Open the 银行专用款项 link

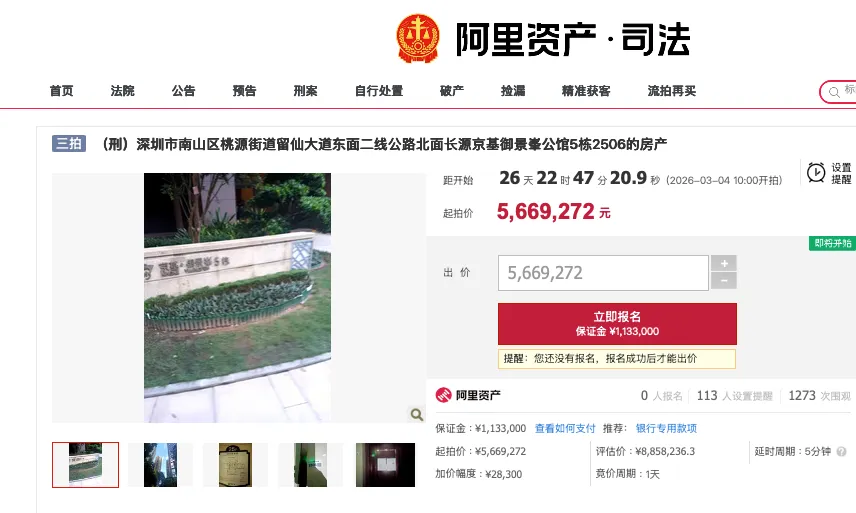click(x=666, y=428)
